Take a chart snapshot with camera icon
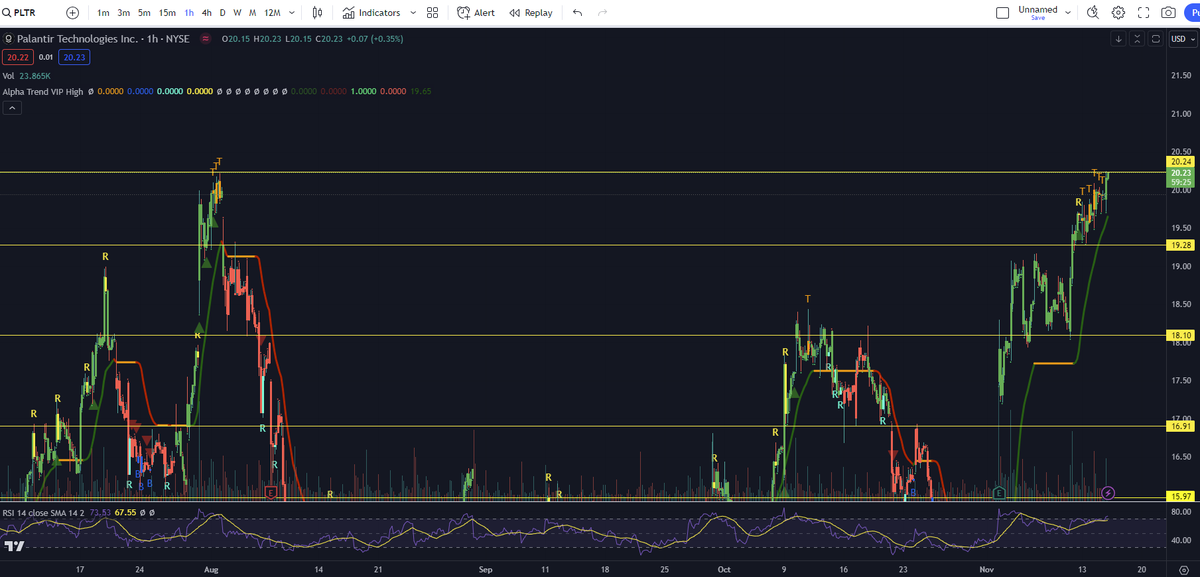 click(x=1168, y=13)
